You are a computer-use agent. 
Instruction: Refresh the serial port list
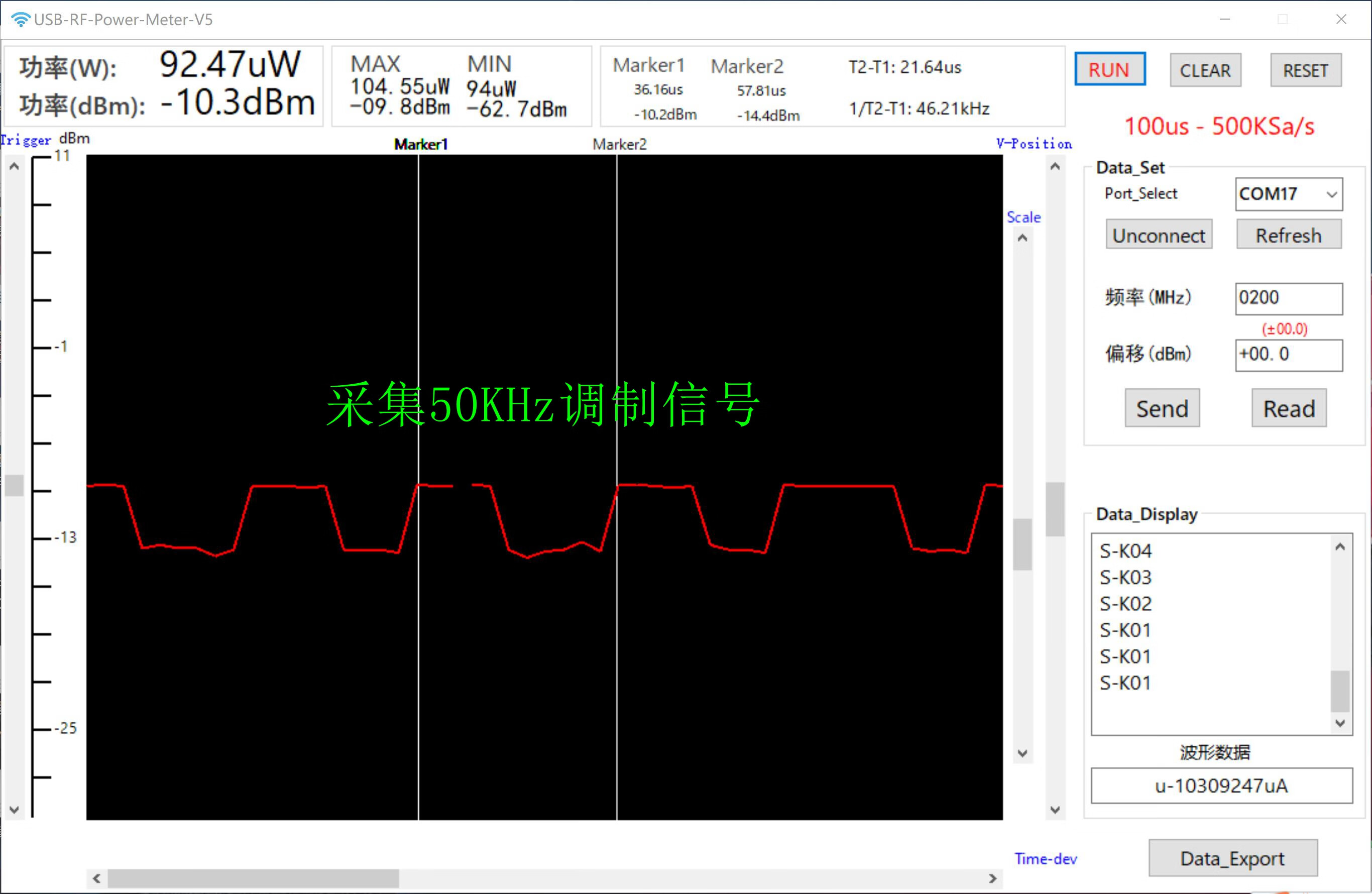(1289, 235)
